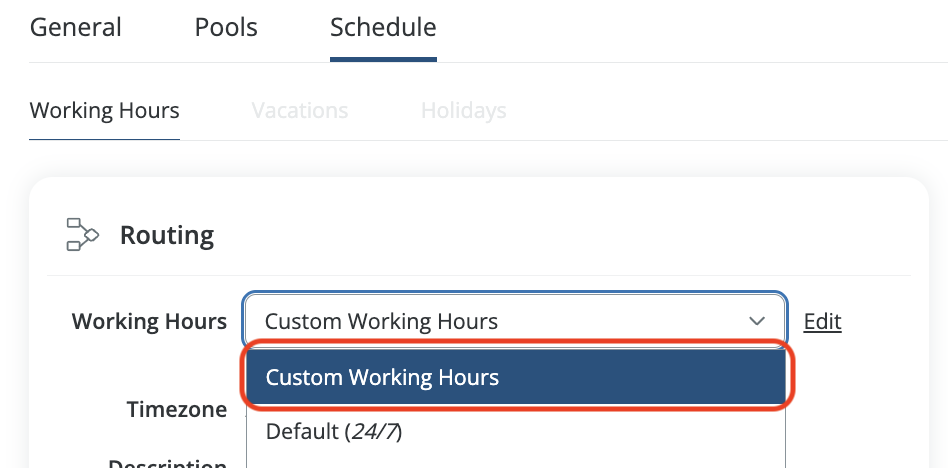Viewport: 948px width, 468px height.
Task: Show the Holidays sub-tab
Action: point(463,110)
